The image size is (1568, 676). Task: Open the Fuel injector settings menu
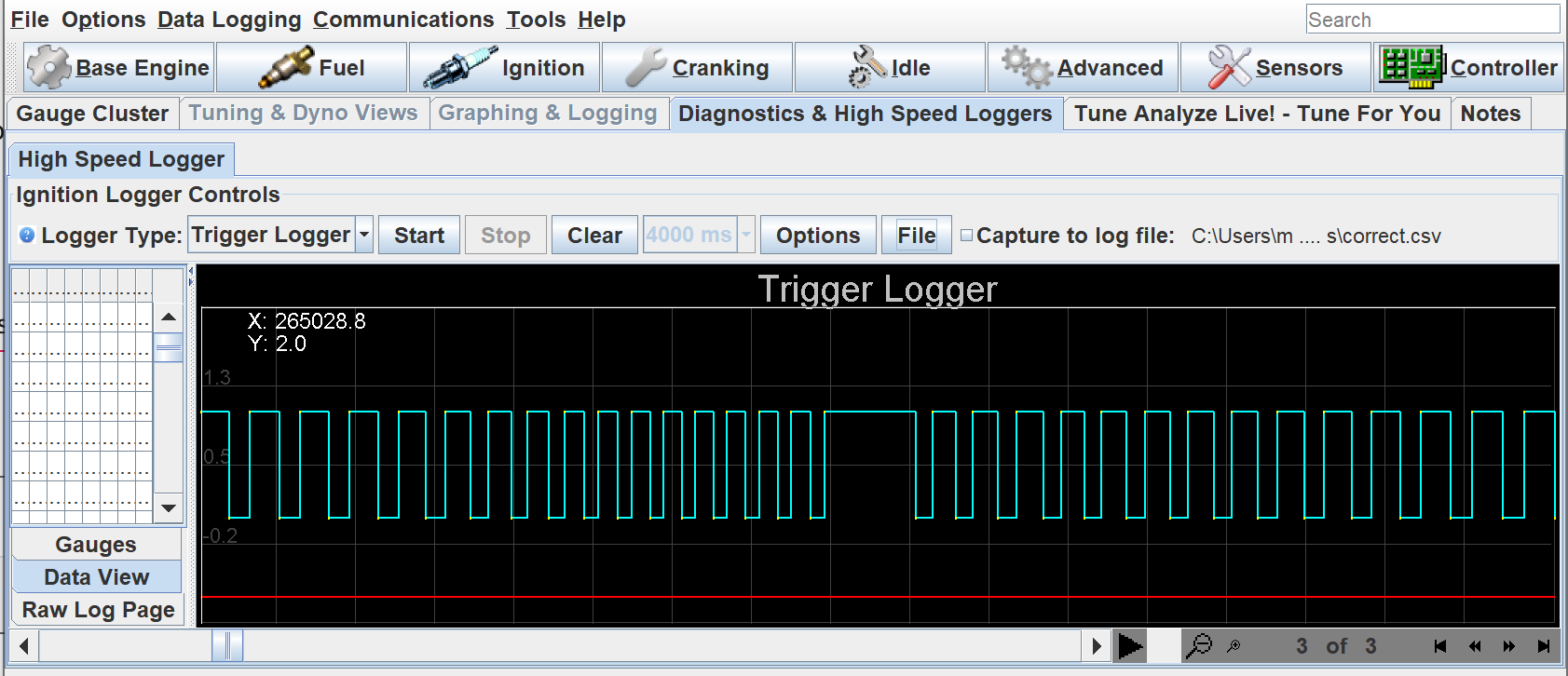click(x=312, y=68)
